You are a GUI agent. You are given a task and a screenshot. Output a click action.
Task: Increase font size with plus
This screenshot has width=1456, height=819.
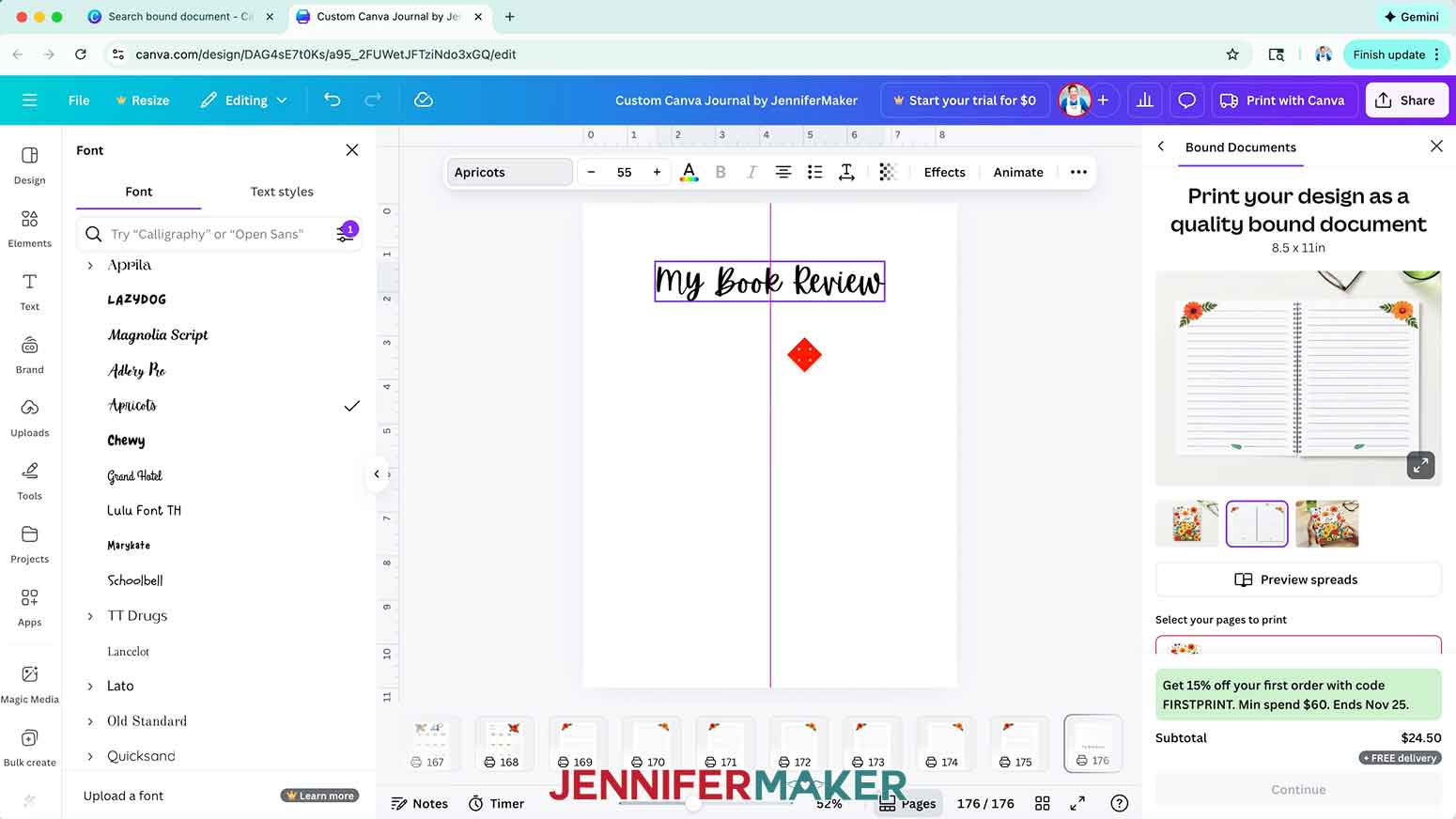tap(657, 172)
